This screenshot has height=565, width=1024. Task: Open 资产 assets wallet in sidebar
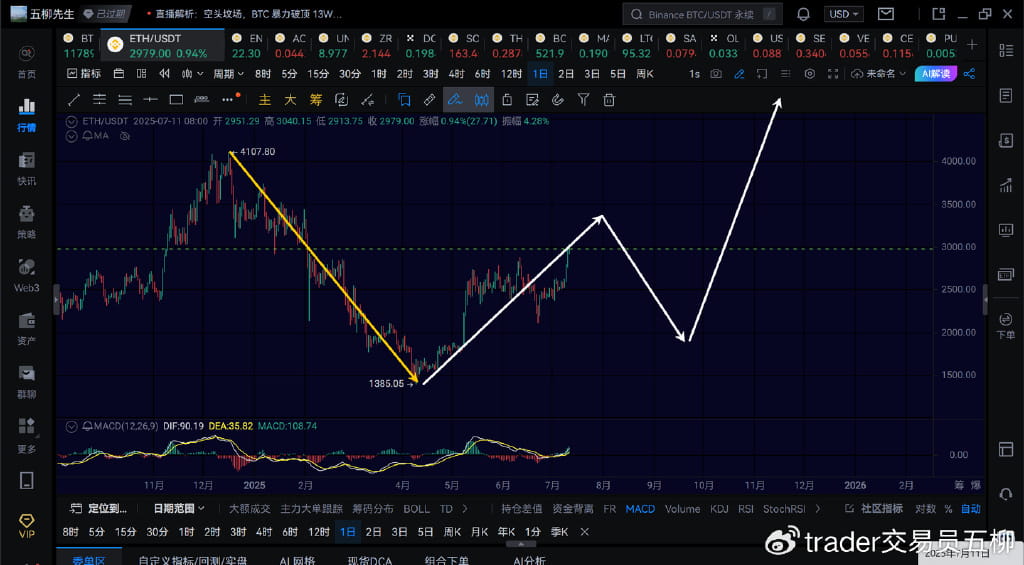coord(26,329)
